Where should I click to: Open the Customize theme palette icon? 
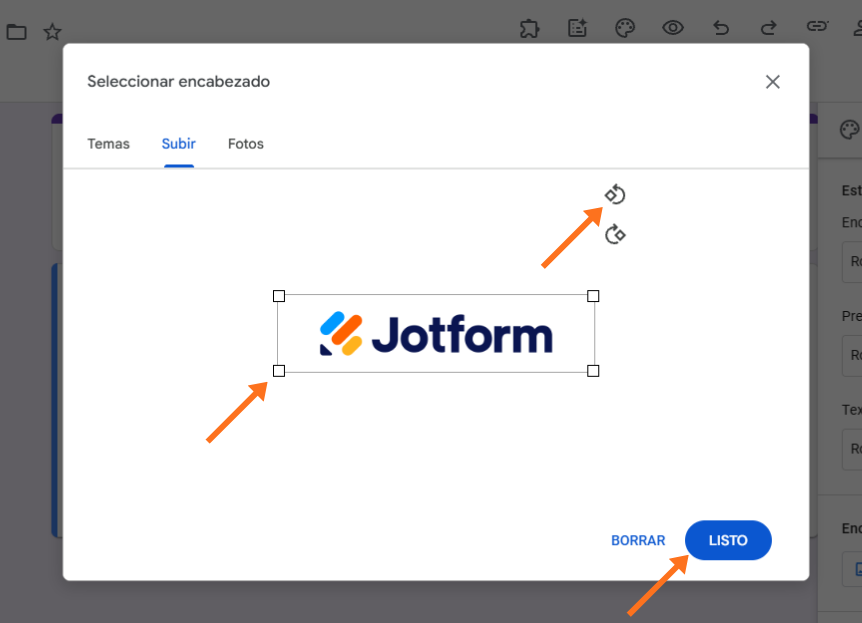(x=625, y=29)
